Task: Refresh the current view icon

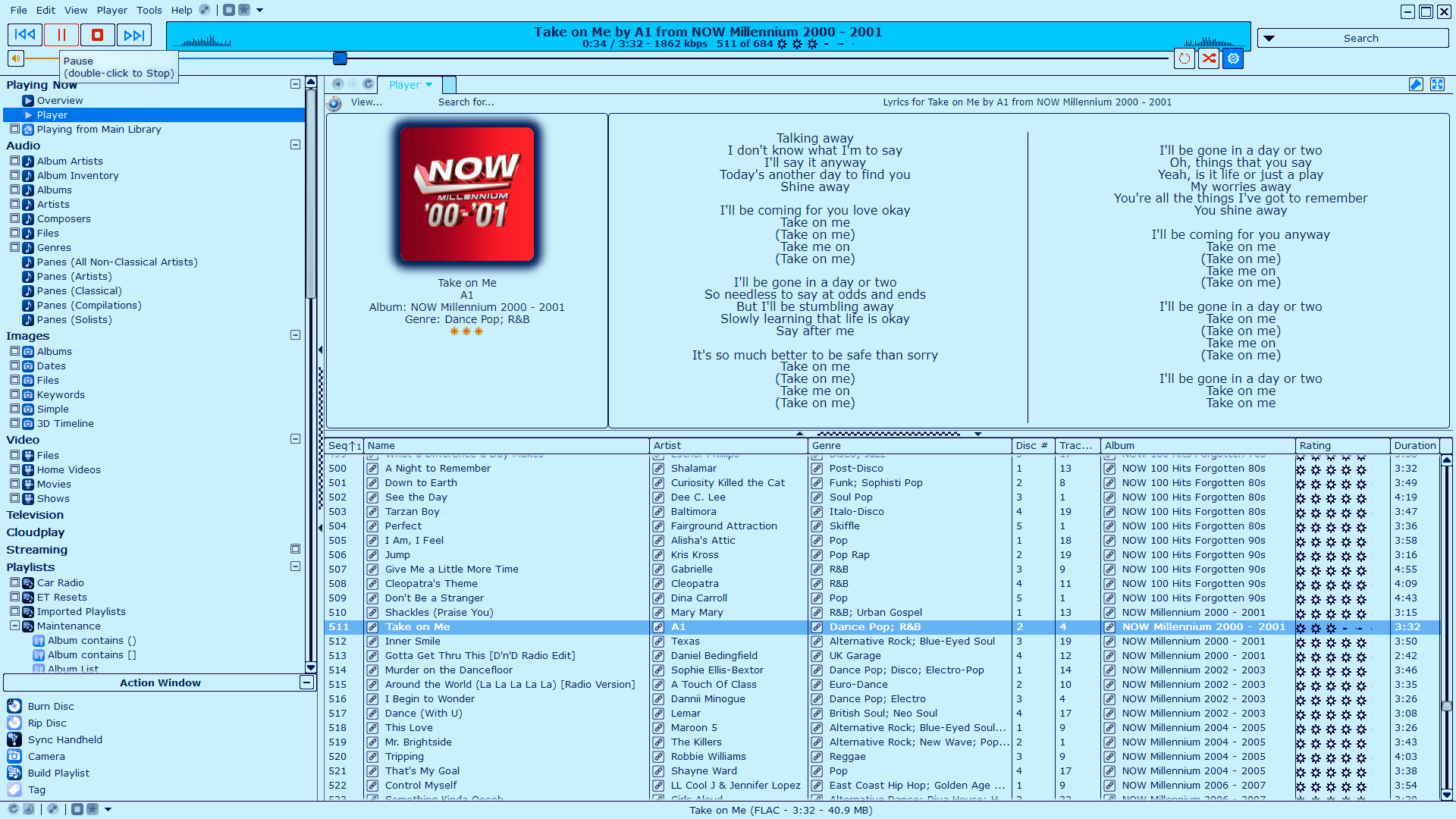Action: point(369,84)
